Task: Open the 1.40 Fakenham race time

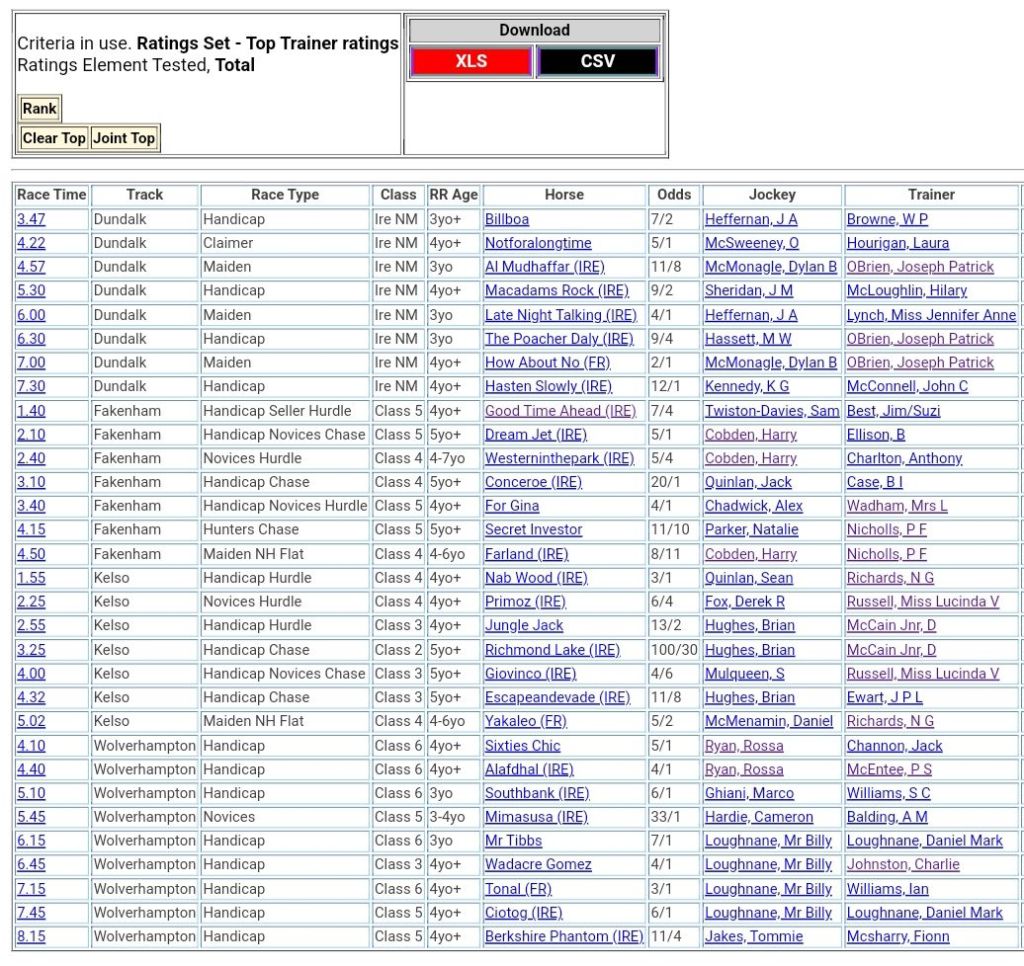Action: pos(31,410)
